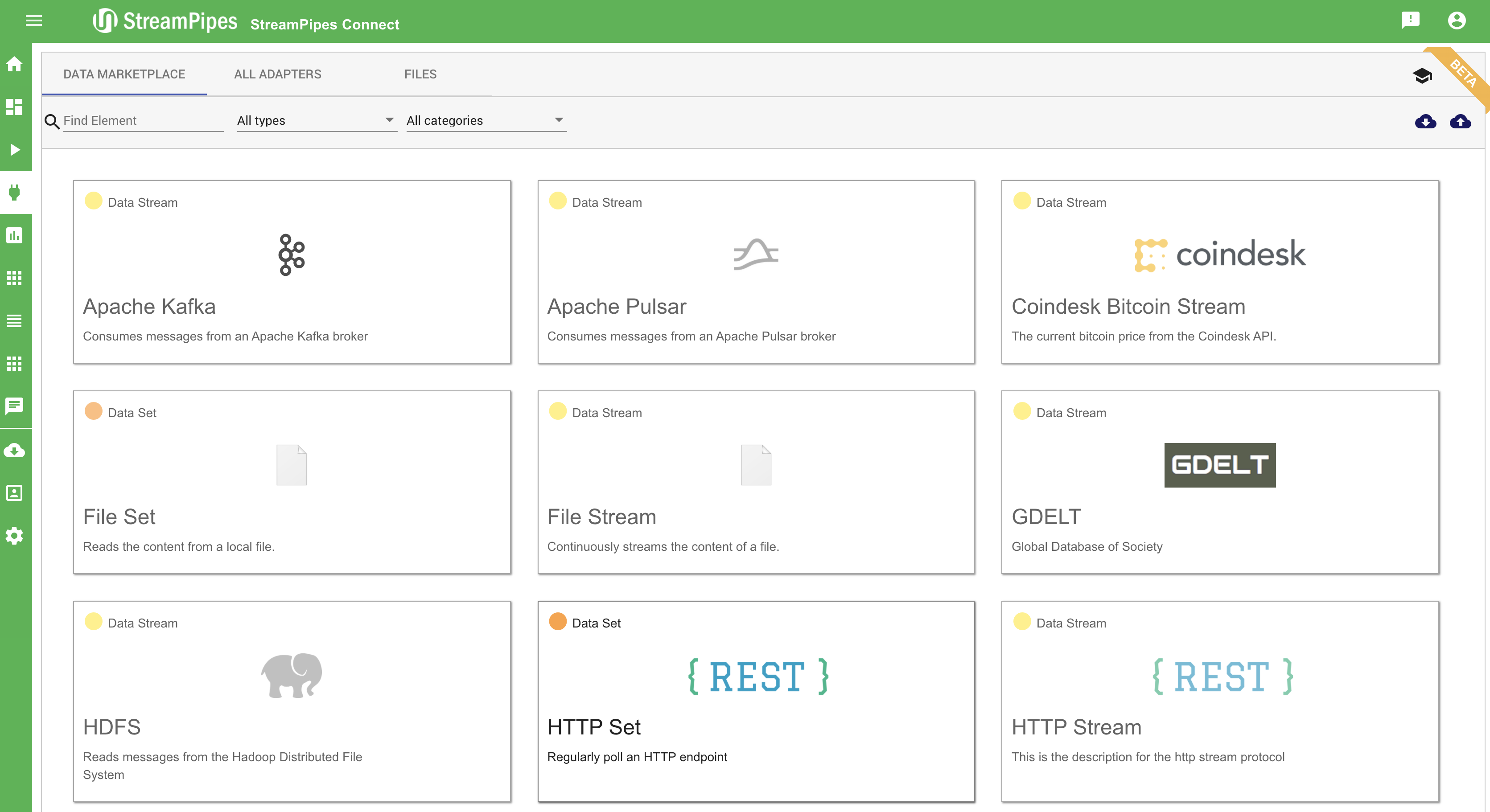Click the Home icon in sidebar
1490x812 pixels.
click(x=14, y=64)
